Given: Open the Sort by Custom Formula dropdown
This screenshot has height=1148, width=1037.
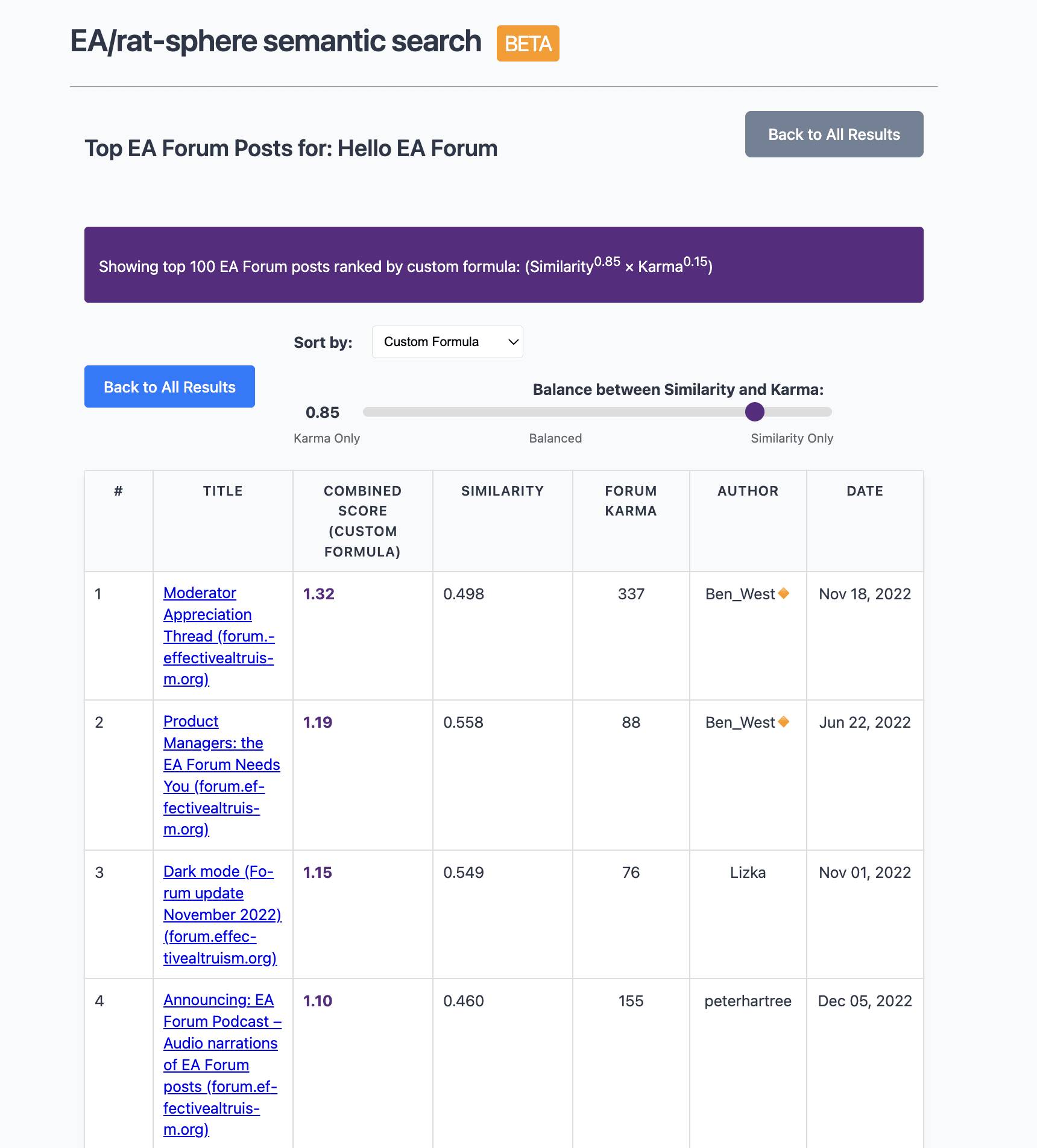Looking at the screenshot, I should pyautogui.click(x=447, y=342).
